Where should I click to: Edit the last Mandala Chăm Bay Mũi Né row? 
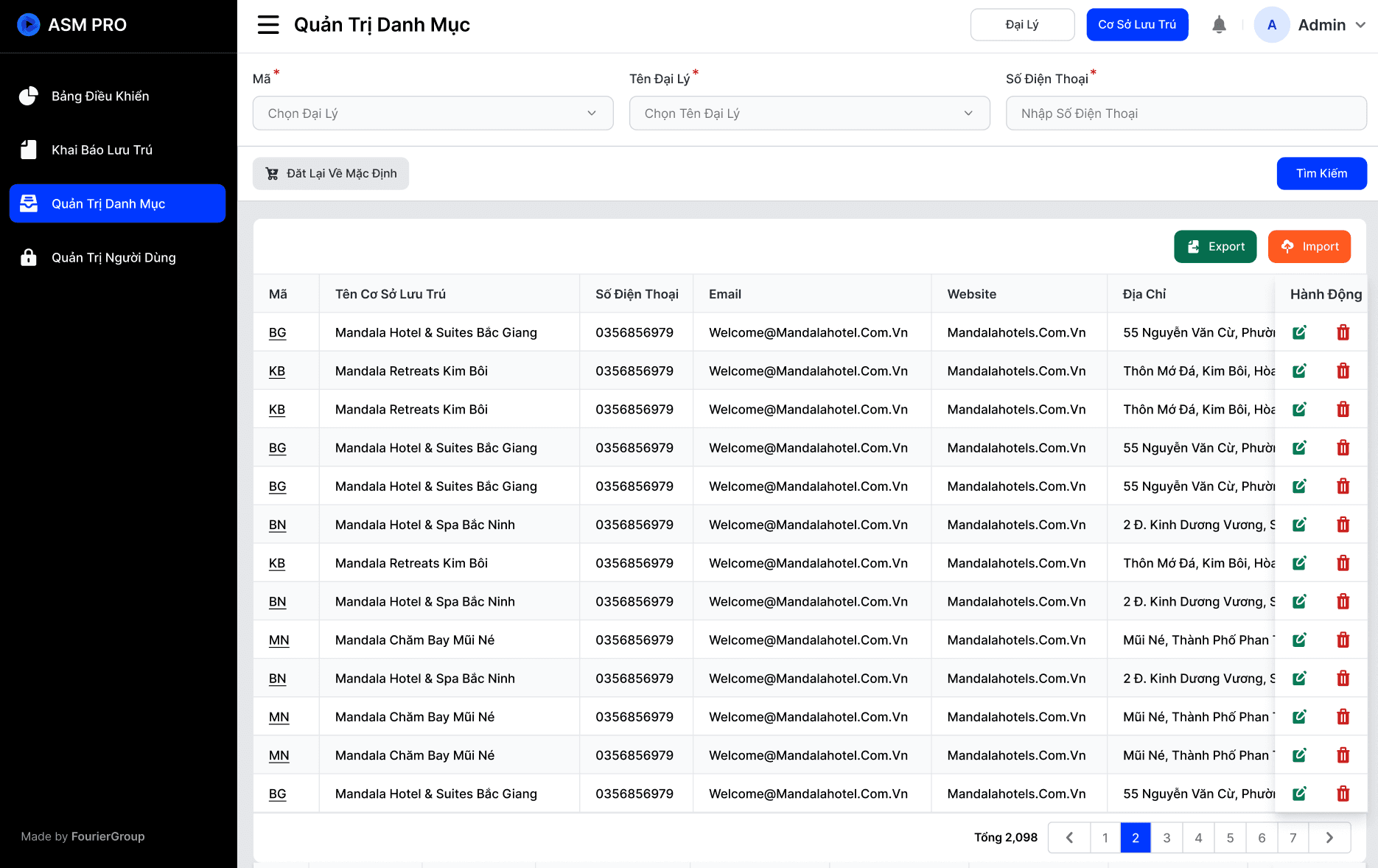tap(1299, 755)
